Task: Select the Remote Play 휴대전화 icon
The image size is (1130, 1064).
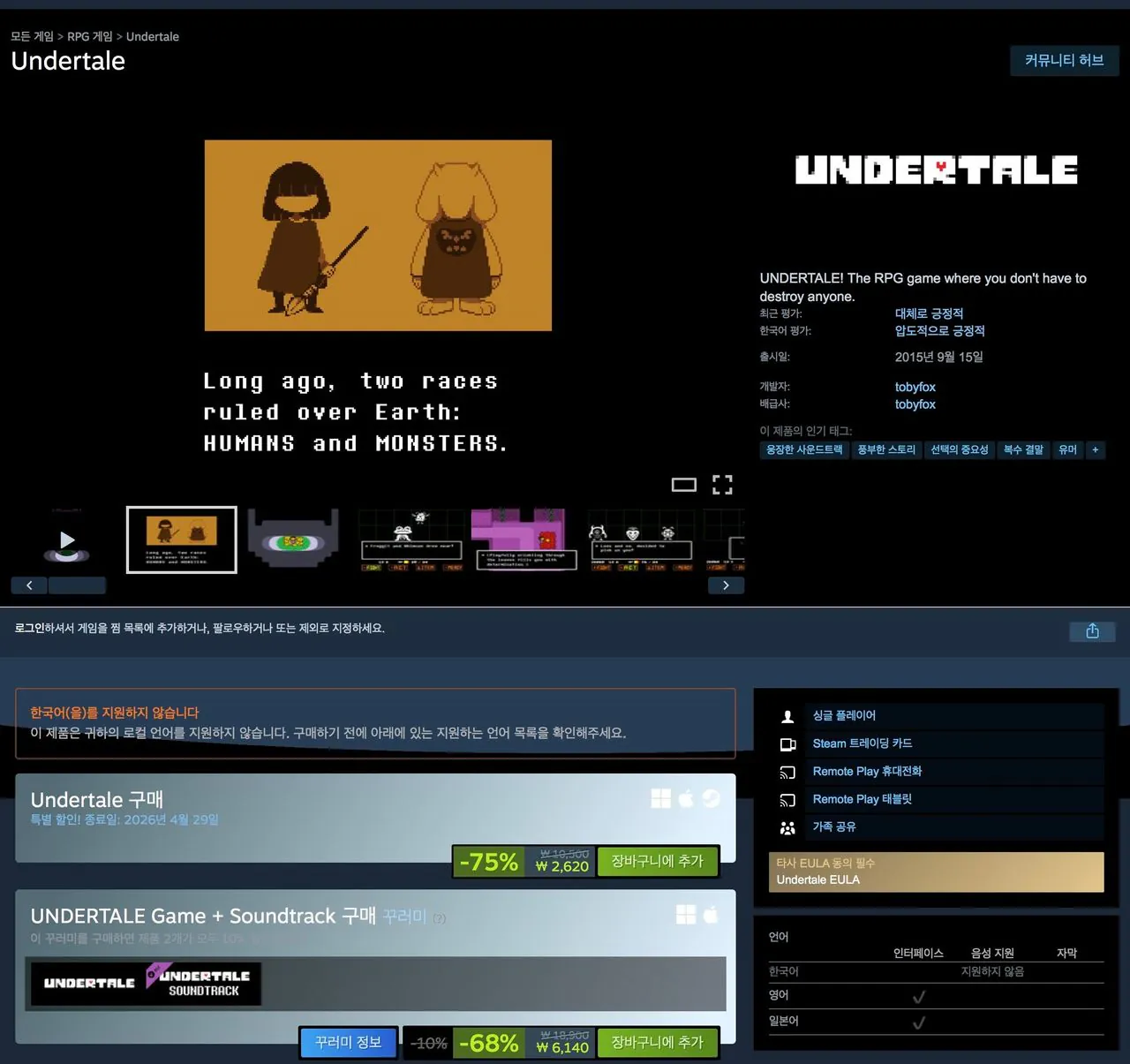Action: coord(787,771)
